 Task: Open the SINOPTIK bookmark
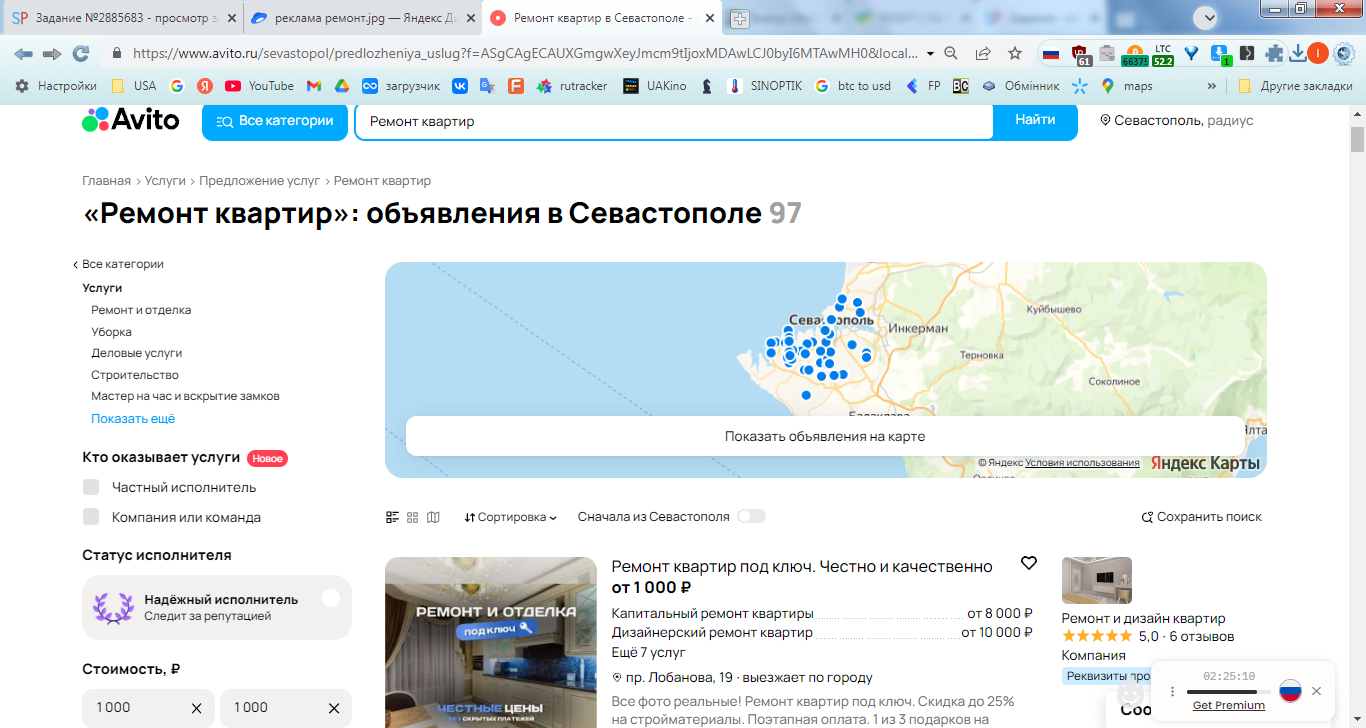tap(765, 86)
